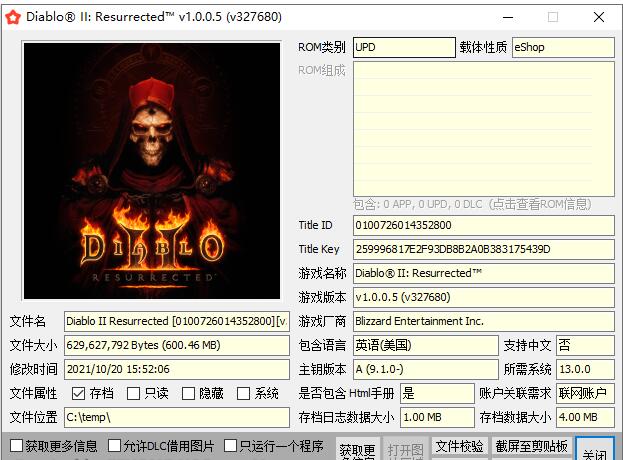Enable 允许DLC借用图片 checkbox
Image resolution: width=623 pixels, height=460 pixels.
[114, 446]
